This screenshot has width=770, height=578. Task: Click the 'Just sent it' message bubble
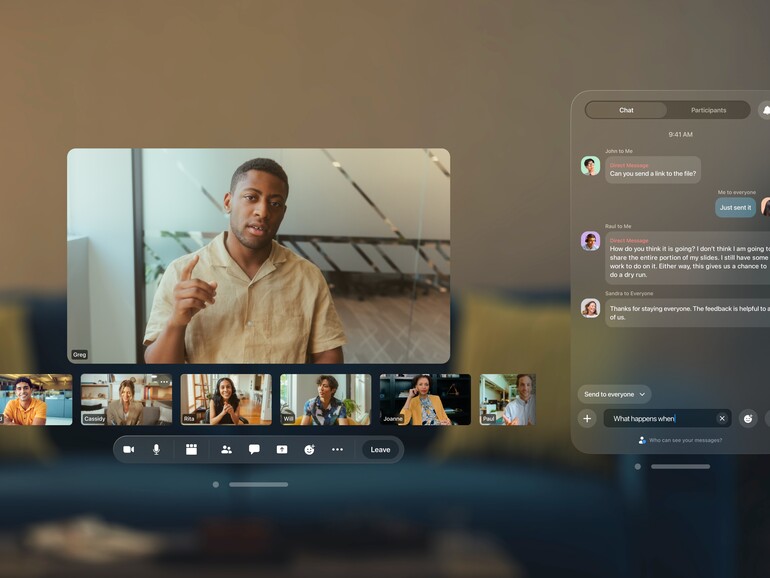(x=735, y=208)
